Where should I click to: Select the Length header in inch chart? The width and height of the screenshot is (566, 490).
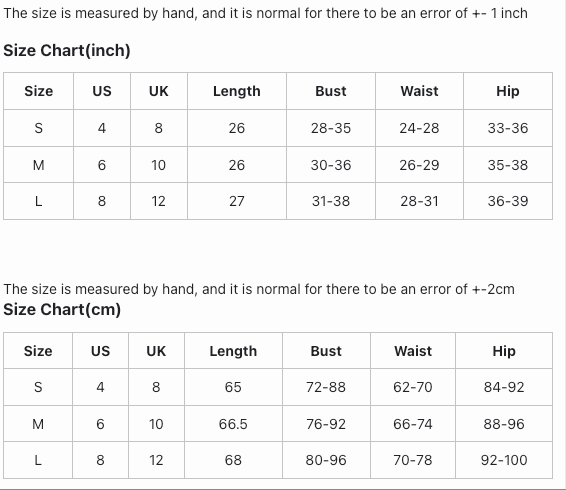pyautogui.click(x=237, y=91)
